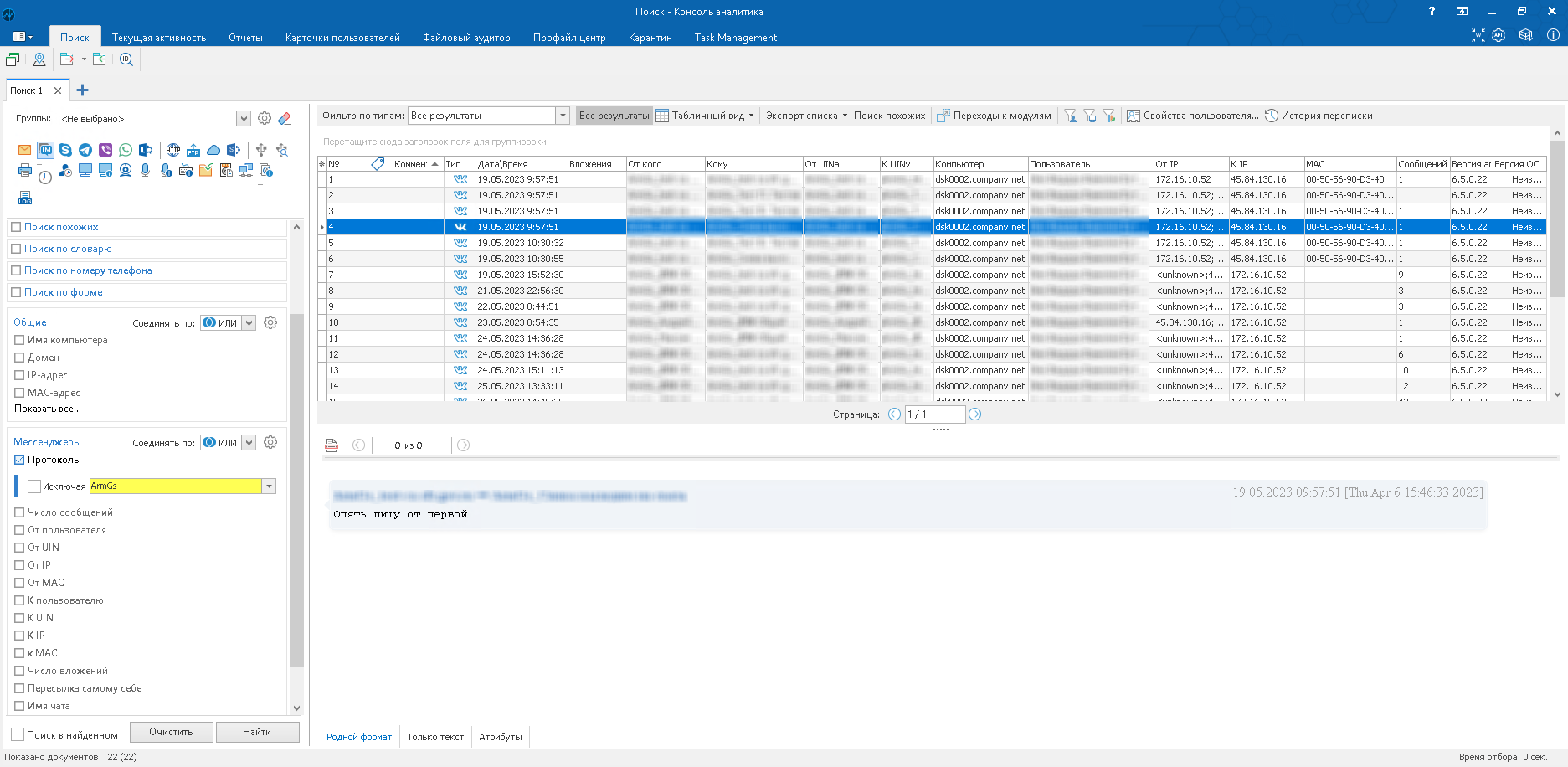
Task: Select the HTTP channel icon
Action: click(x=173, y=150)
